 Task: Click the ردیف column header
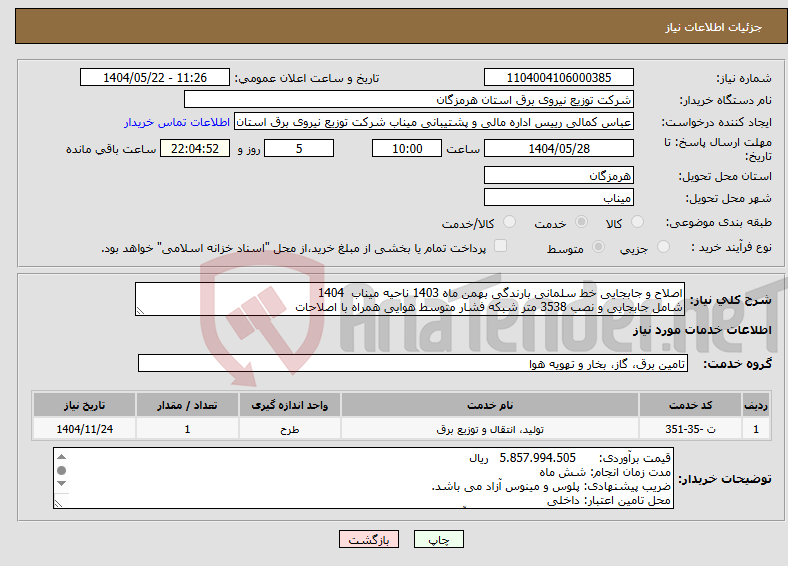pyautogui.click(x=756, y=405)
